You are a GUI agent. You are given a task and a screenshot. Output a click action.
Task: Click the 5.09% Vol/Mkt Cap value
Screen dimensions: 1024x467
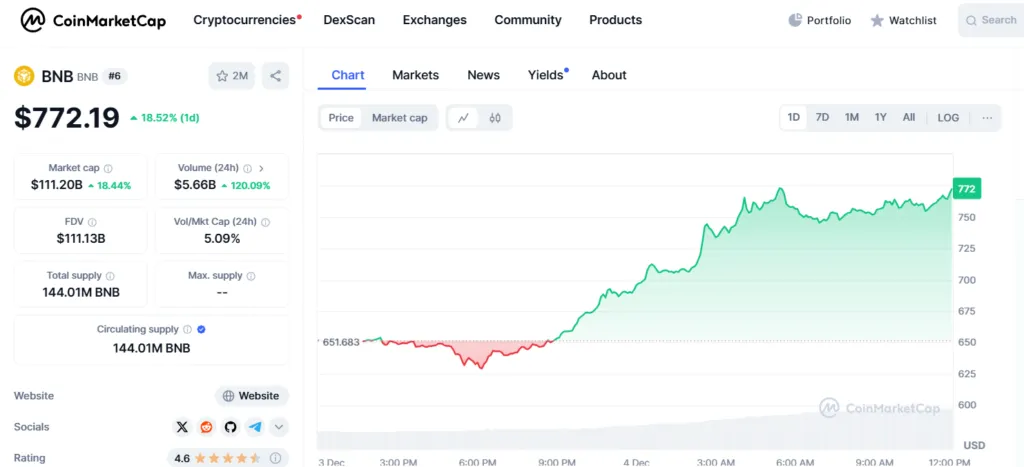(222, 239)
